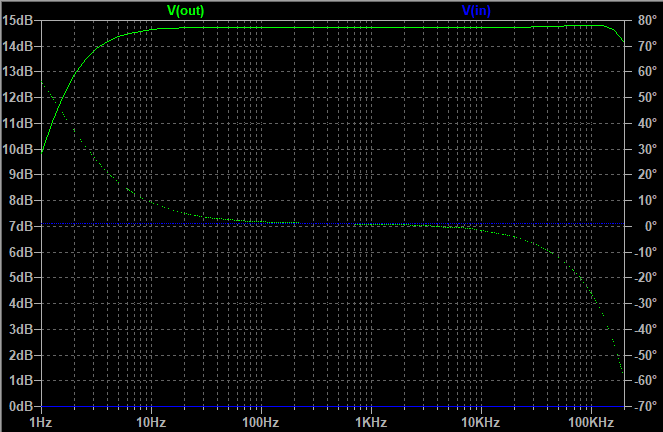The image size is (663, 432).
Task: Click the 5dB magnitude axis label
Action: coord(21,277)
